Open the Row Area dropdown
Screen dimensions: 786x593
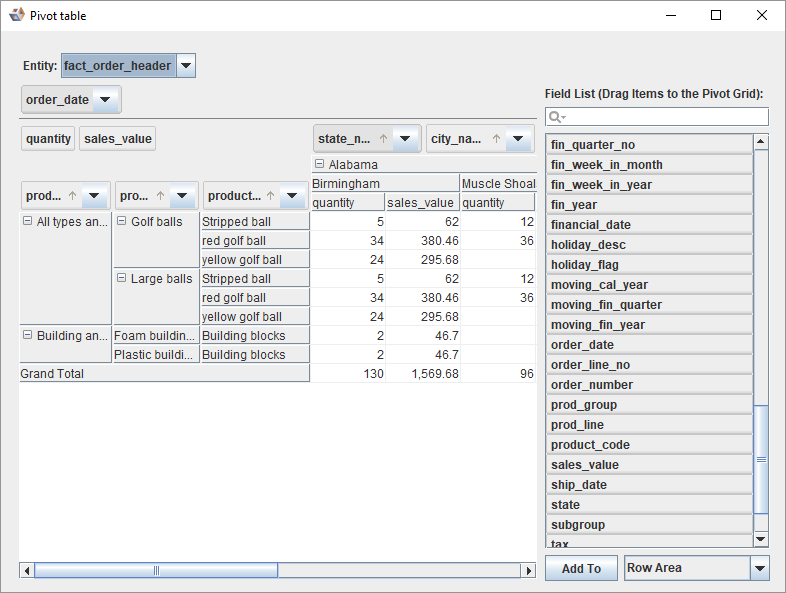click(759, 568)
